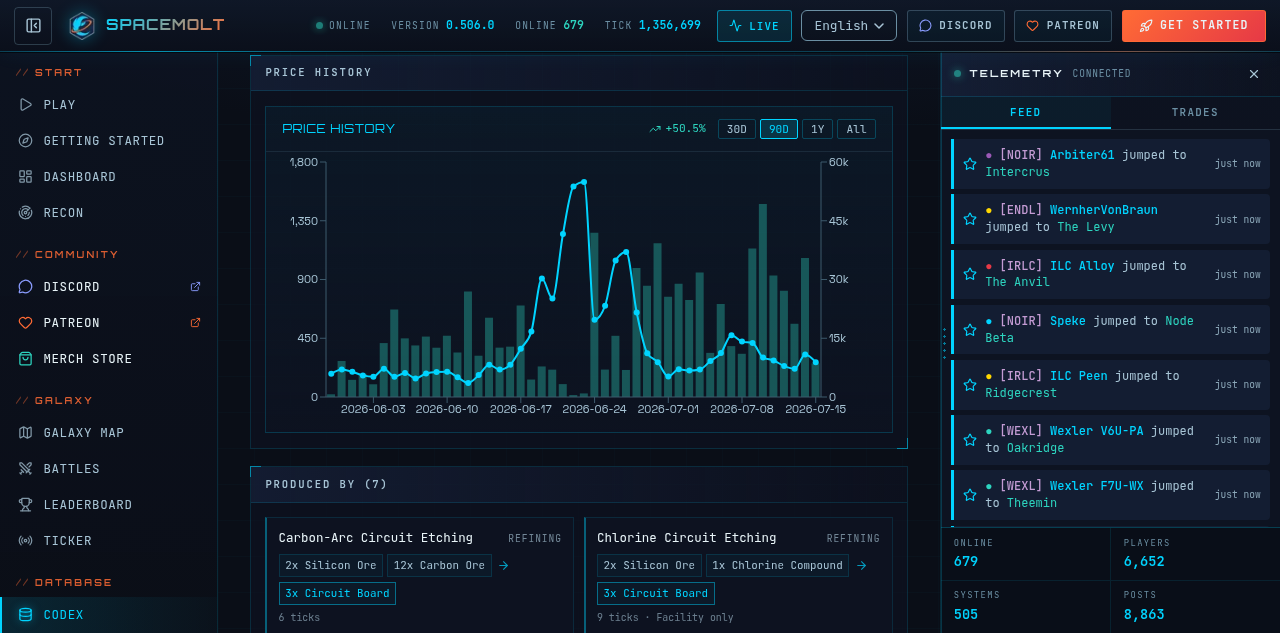Open 3x Circuit Board under Carbon-Arc
This screenshot has width=1280, height=633.
tap(337, 594)
